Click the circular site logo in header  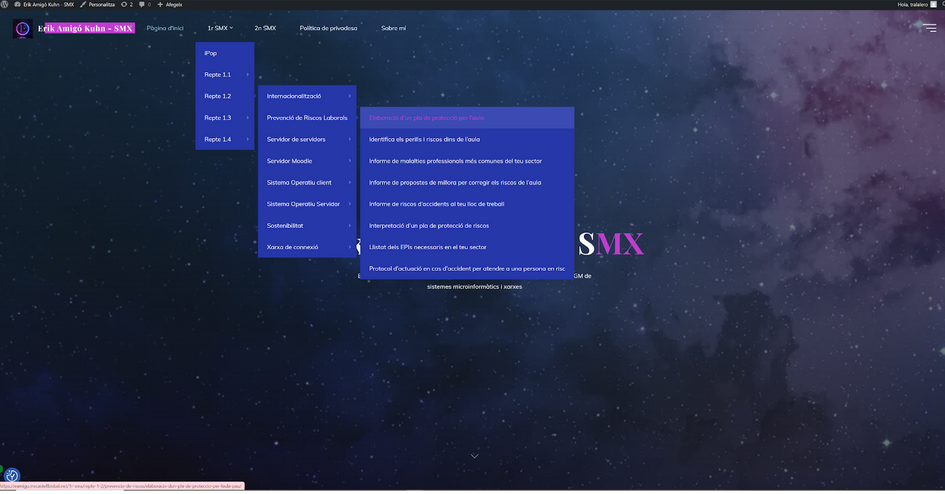(x=22, y=29)
